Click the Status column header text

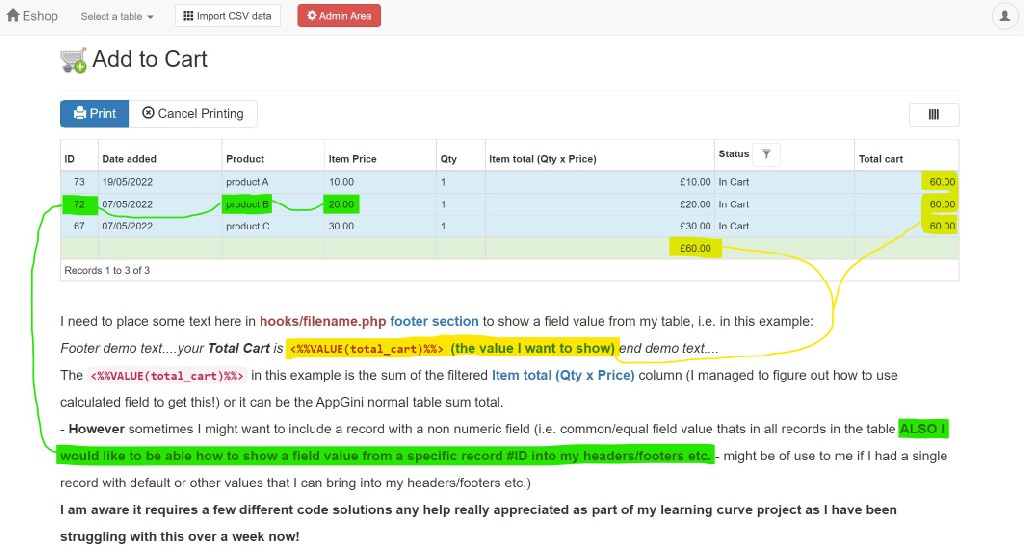(x=733, y=154)
